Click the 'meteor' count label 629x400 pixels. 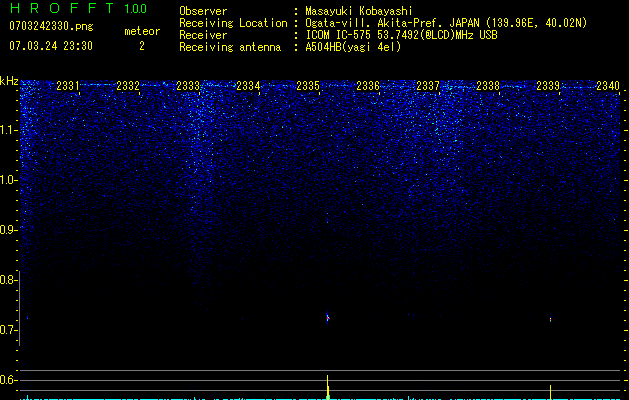tap(142, 31)
